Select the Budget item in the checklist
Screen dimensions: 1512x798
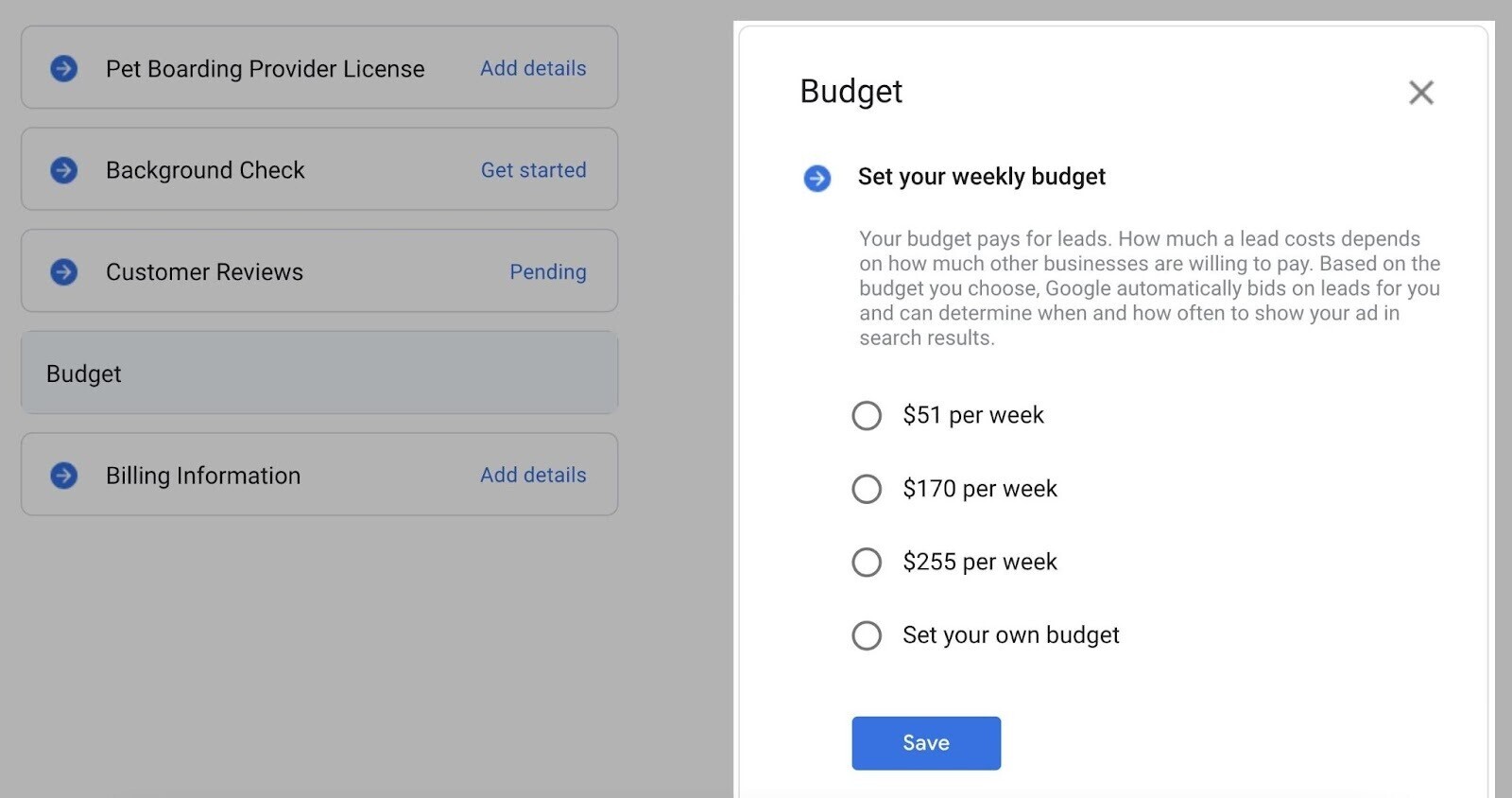pos(319,373)
